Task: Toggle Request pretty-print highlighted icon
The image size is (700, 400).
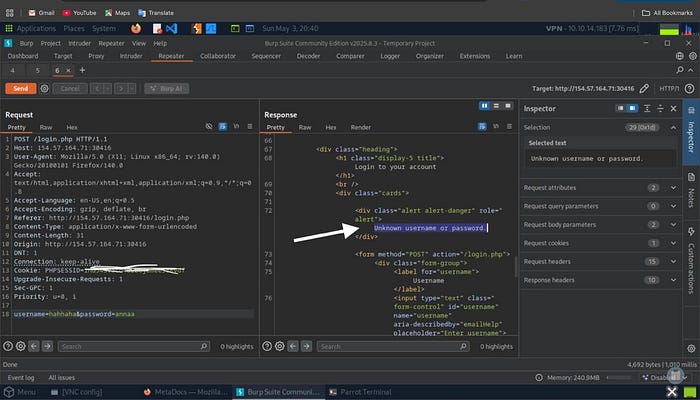Action: click(x=222, y=127)
